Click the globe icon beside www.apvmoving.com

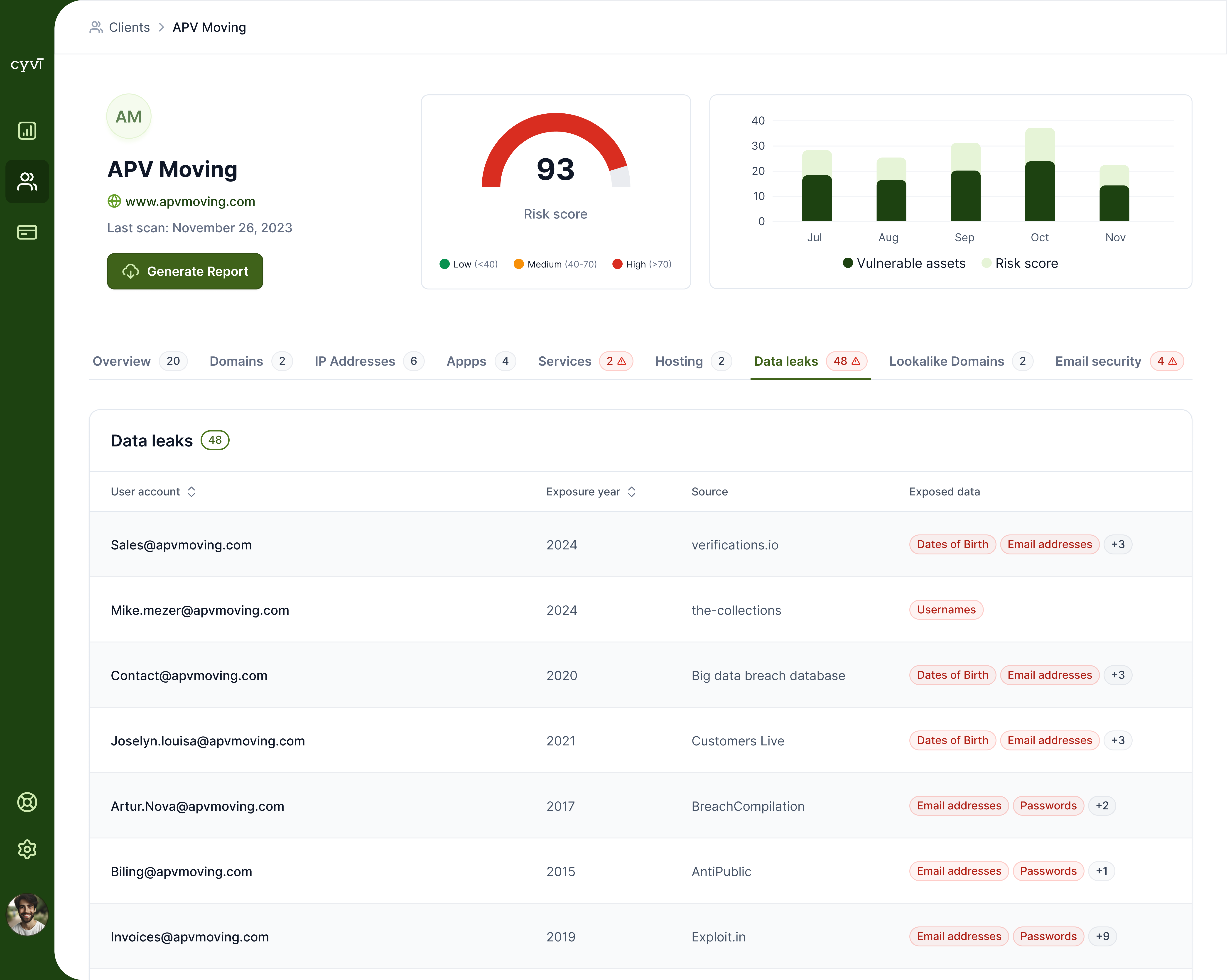[x=114, y=201]
